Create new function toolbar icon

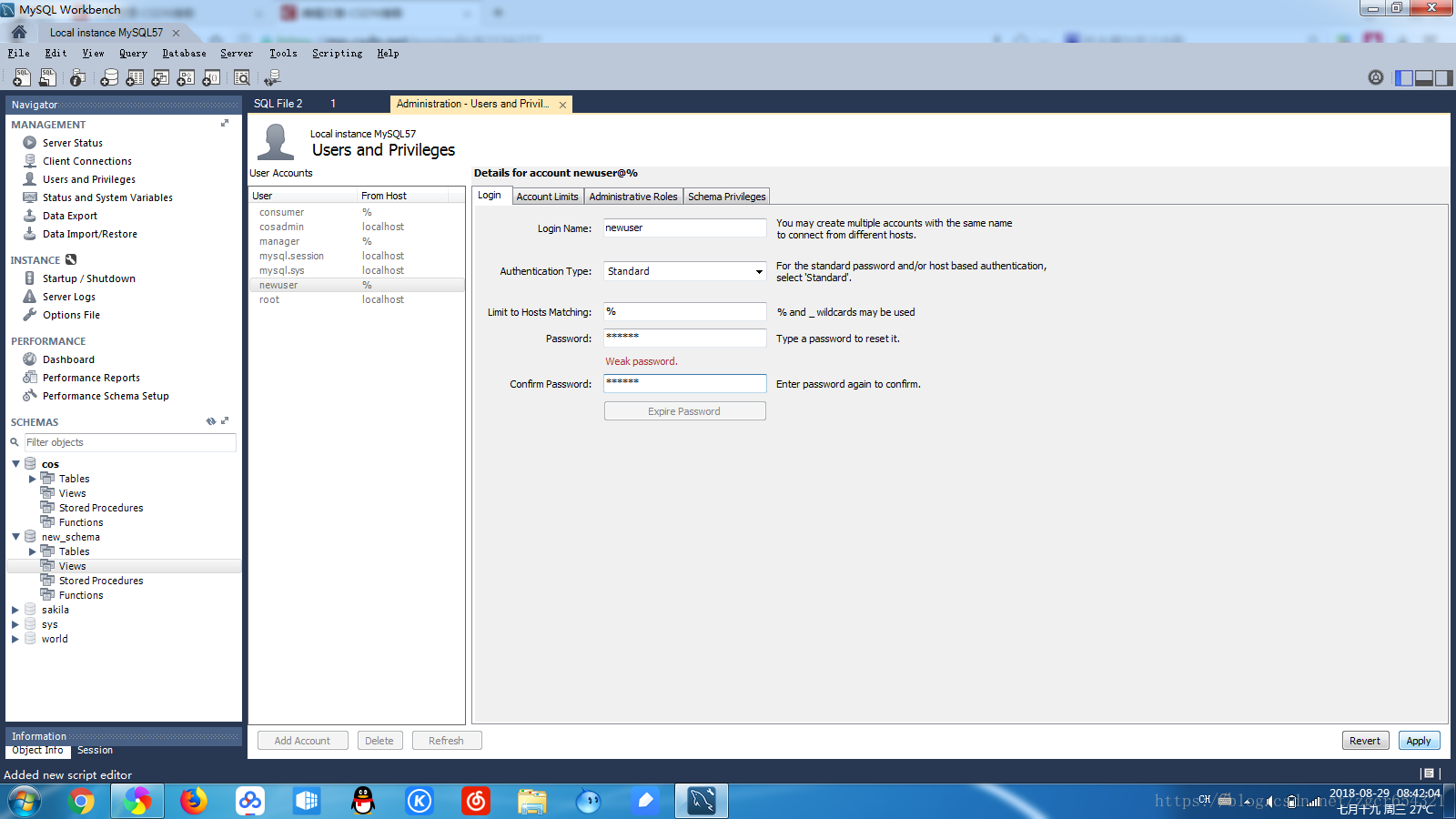click(x=211, y=78)
